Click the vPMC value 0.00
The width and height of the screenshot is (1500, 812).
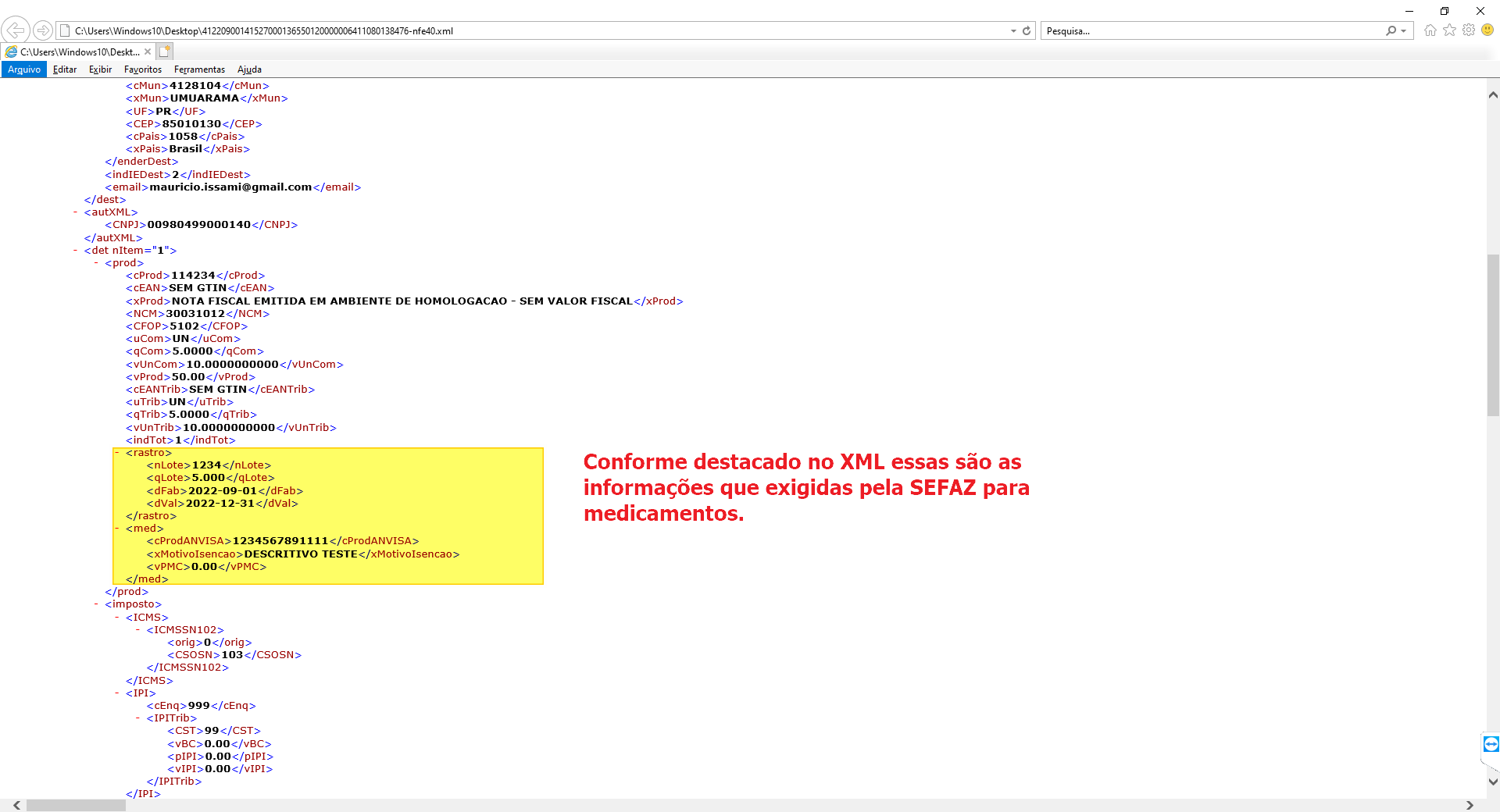204,567
